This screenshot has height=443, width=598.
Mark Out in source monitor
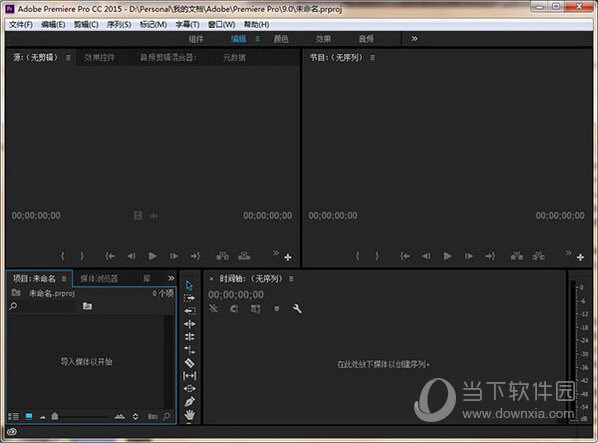82,256
